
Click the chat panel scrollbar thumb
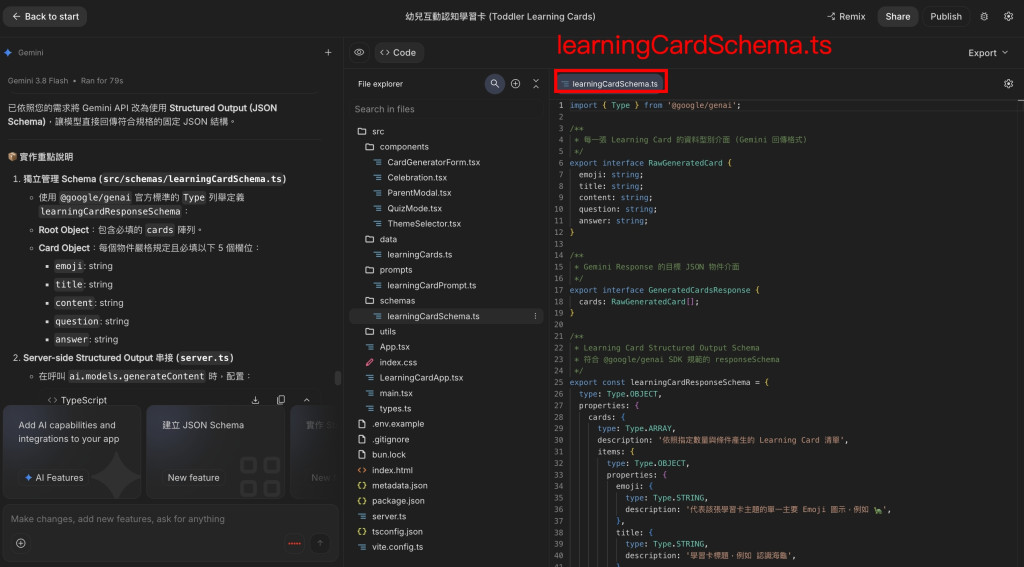click(338, 378)
